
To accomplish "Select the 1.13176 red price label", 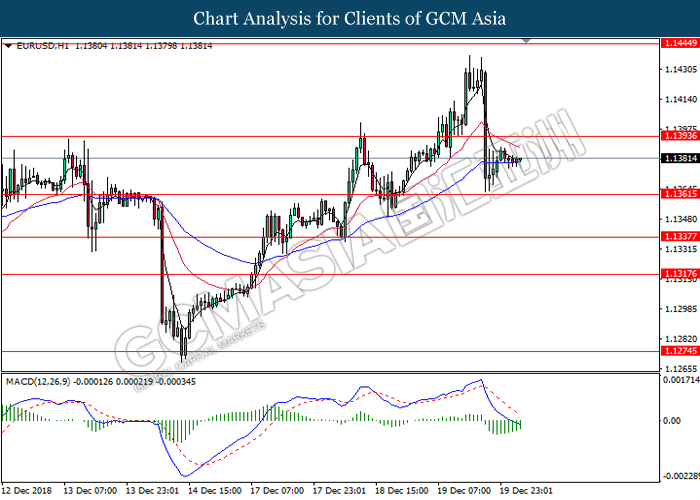I will tap(680, 274).
